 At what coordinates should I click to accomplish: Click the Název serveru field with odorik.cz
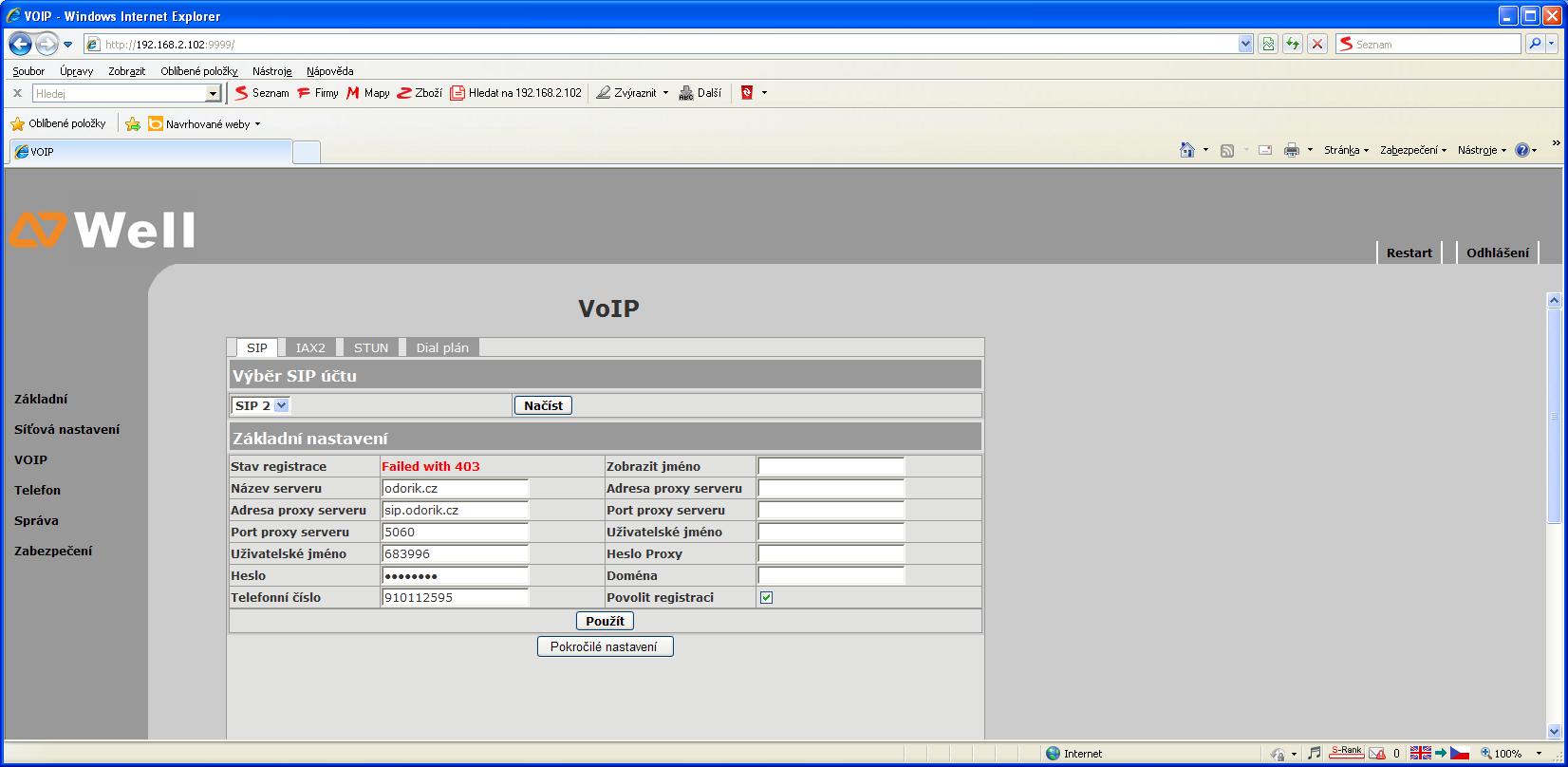(x=455, y=488)
